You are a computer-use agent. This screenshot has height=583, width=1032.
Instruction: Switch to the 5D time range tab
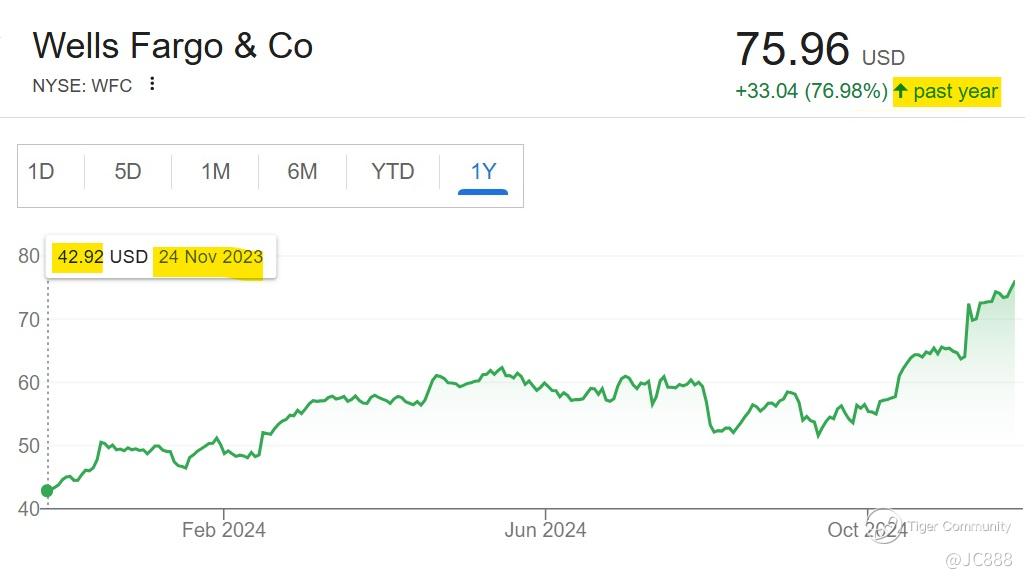pyautogui.click(x=128, y=172)
